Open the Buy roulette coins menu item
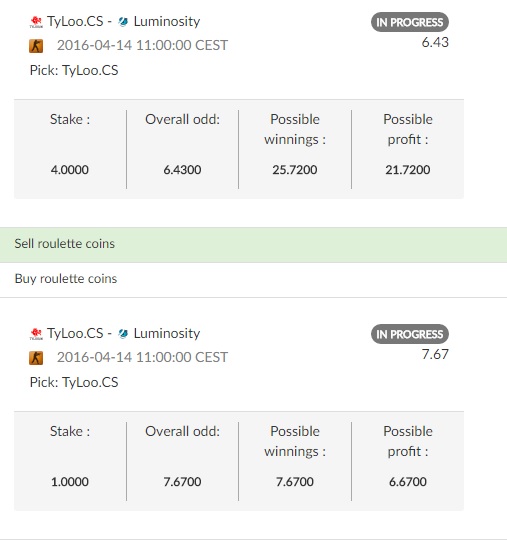507x546 pixels. pos(254,280)
